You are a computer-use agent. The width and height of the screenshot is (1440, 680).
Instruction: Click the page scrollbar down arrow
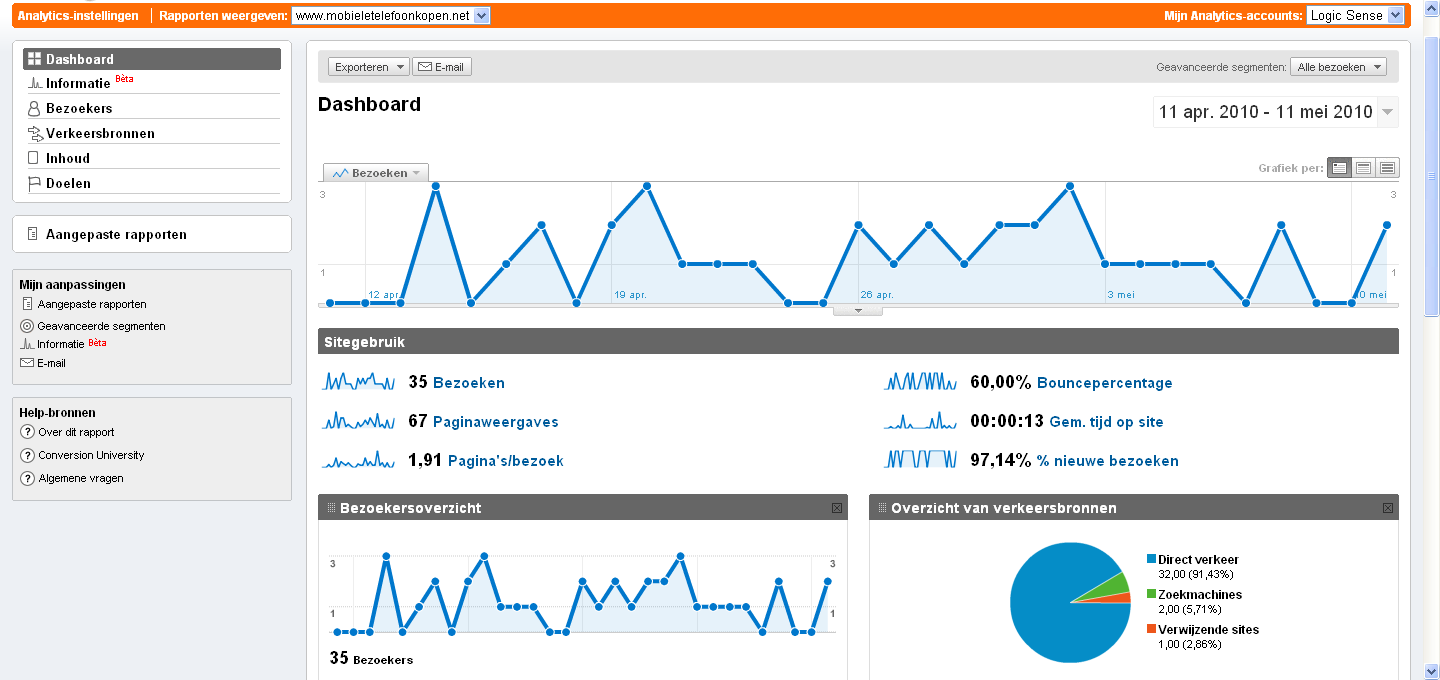coord(1431,670)
